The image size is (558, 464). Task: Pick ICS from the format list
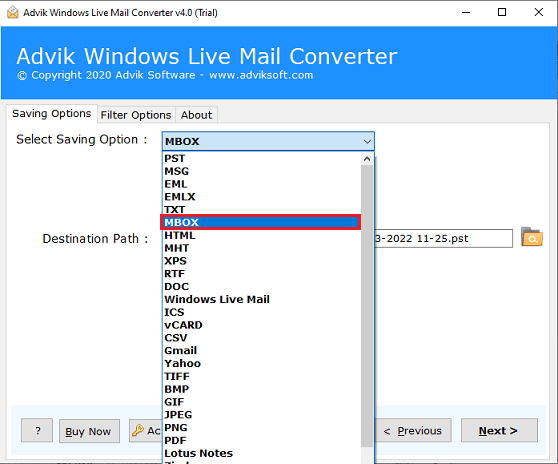click(262, 312)
